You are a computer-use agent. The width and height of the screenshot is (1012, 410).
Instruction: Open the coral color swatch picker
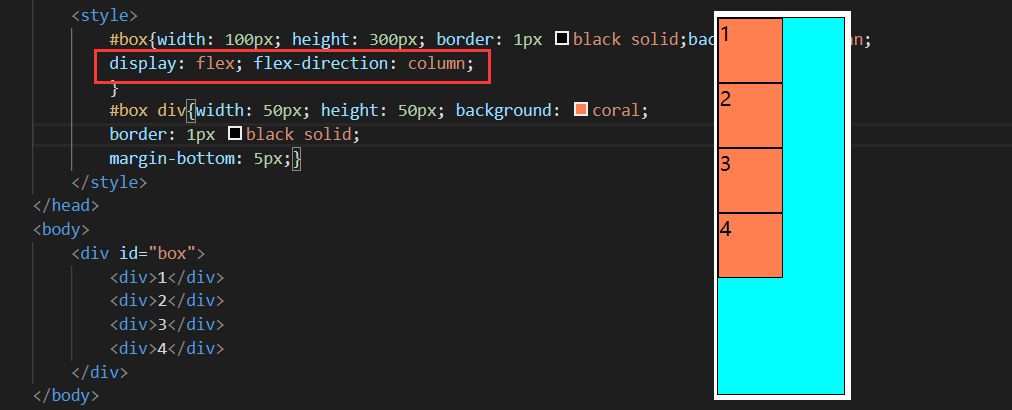point(581,109)
